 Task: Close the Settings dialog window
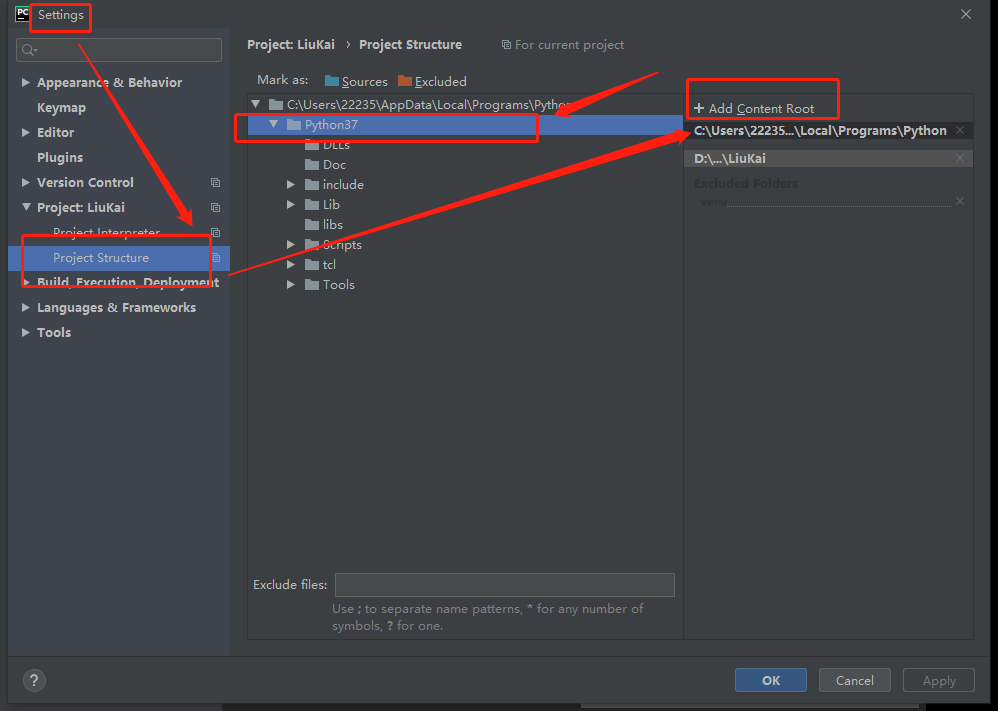point(966,14)
